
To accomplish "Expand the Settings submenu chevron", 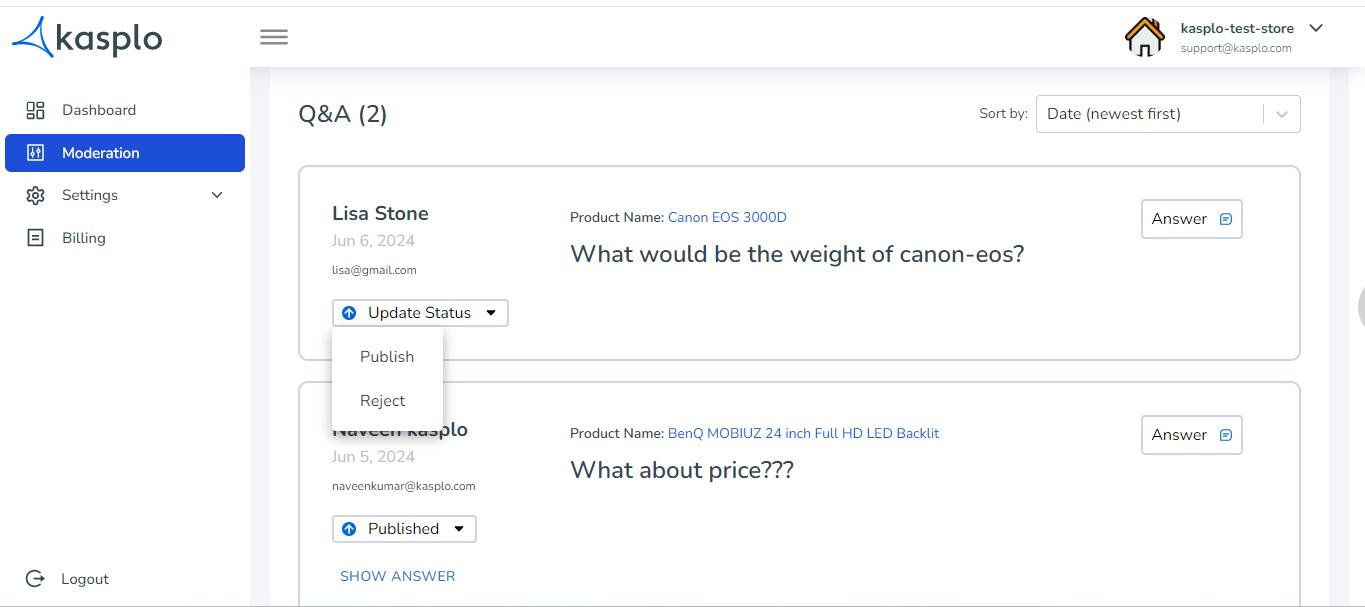I will (217, 195).
